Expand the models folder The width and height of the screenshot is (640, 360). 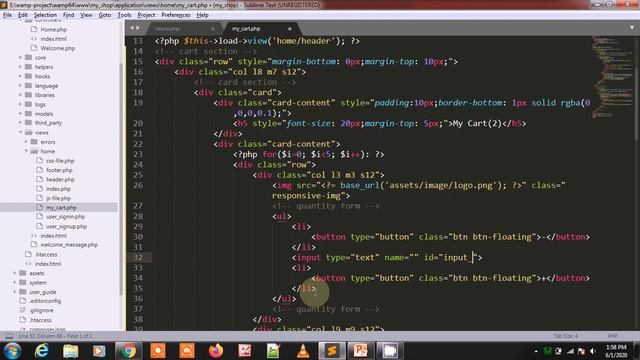[x=20, y=114]
